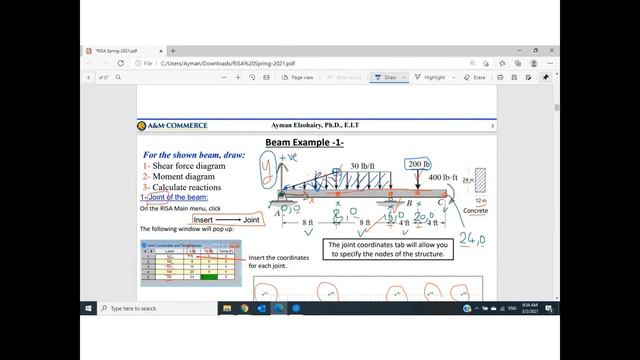Click the vertical scrollbar thumb of the PDF

click(557, 108)
